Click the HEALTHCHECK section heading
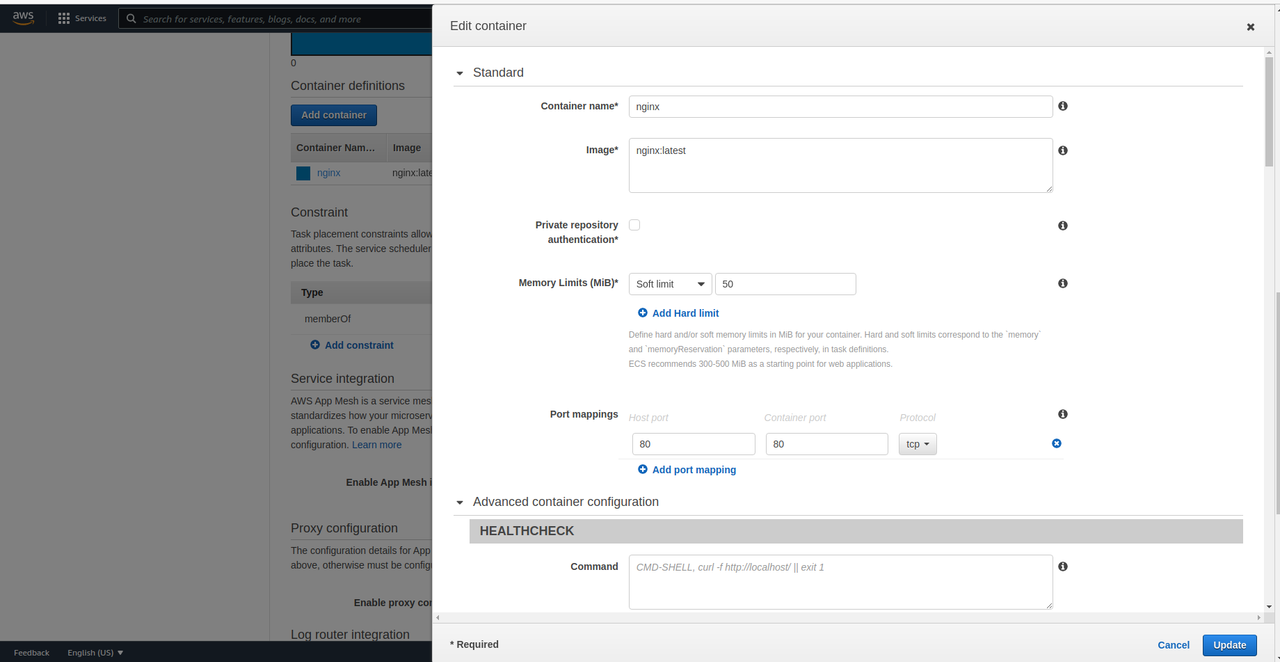 [856, 531]
